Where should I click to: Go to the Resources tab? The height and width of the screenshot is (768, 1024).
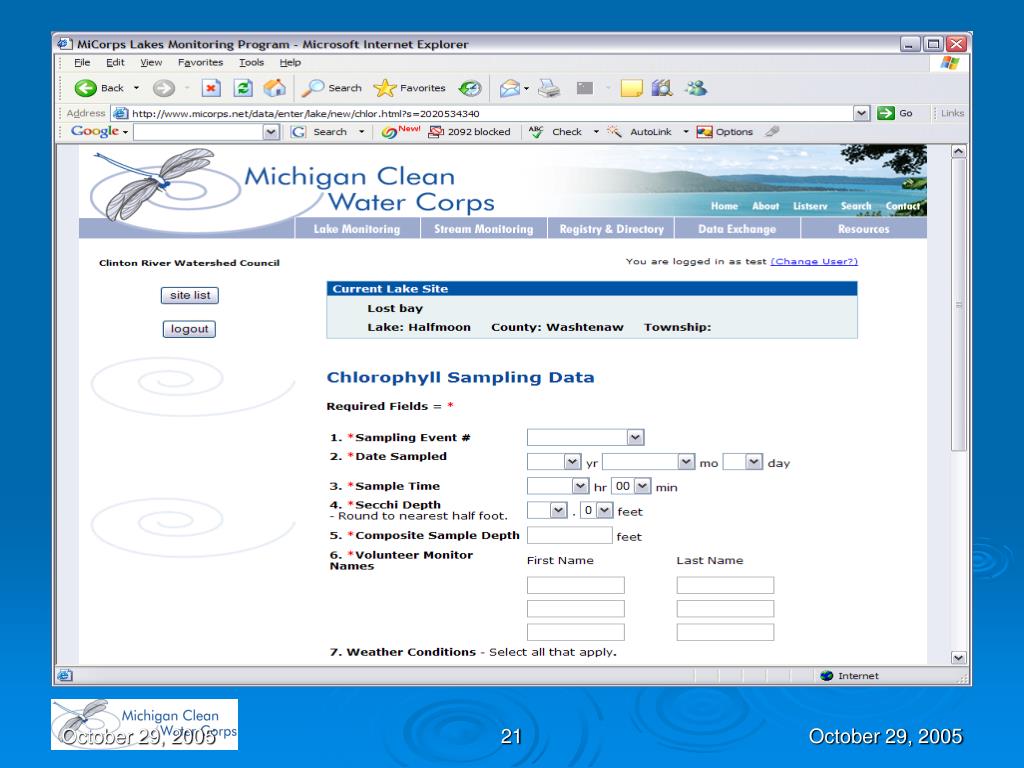click(863, 229)
